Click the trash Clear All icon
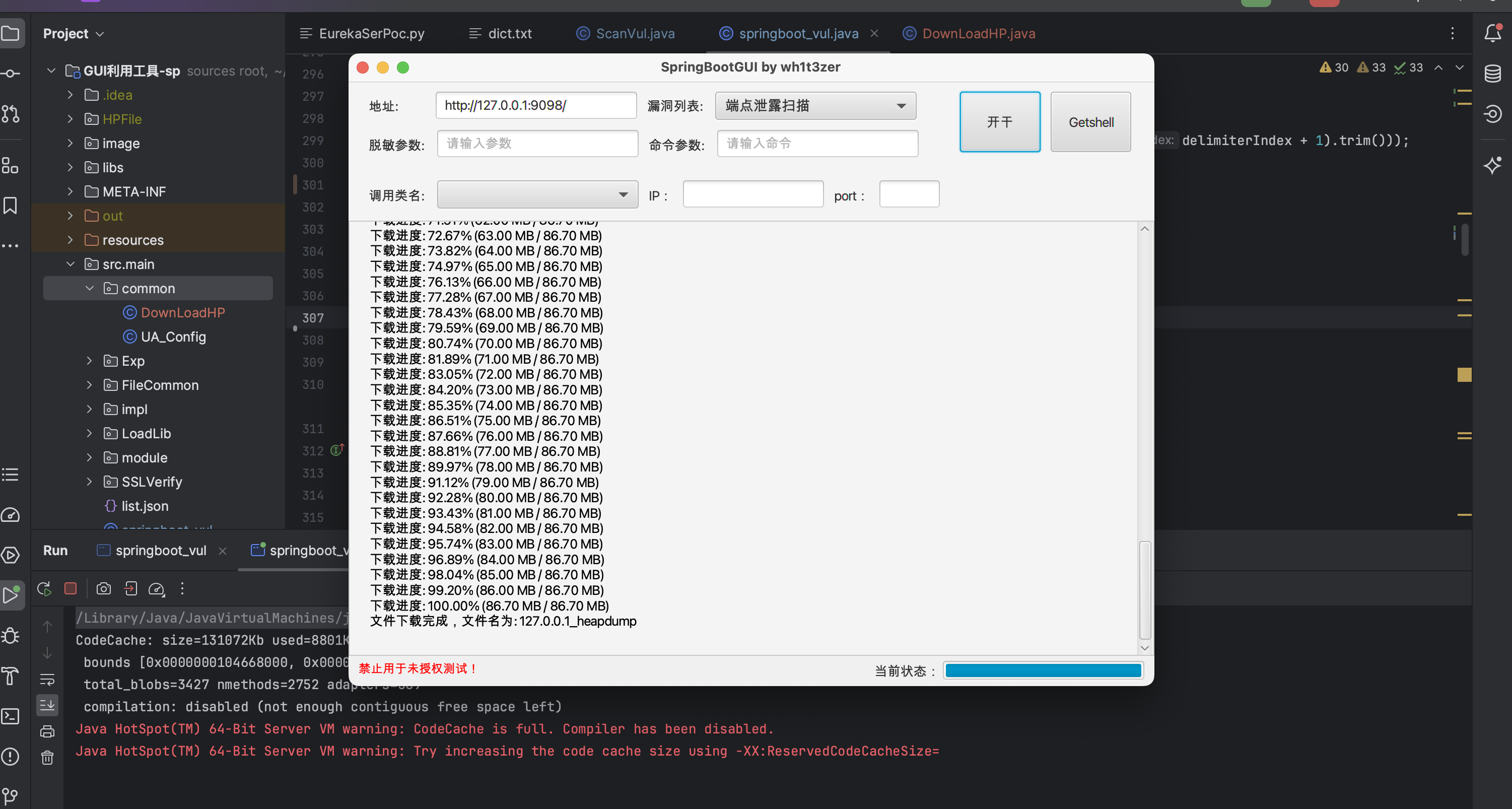Screen dimensions: 1512x809 pos(47,758)
